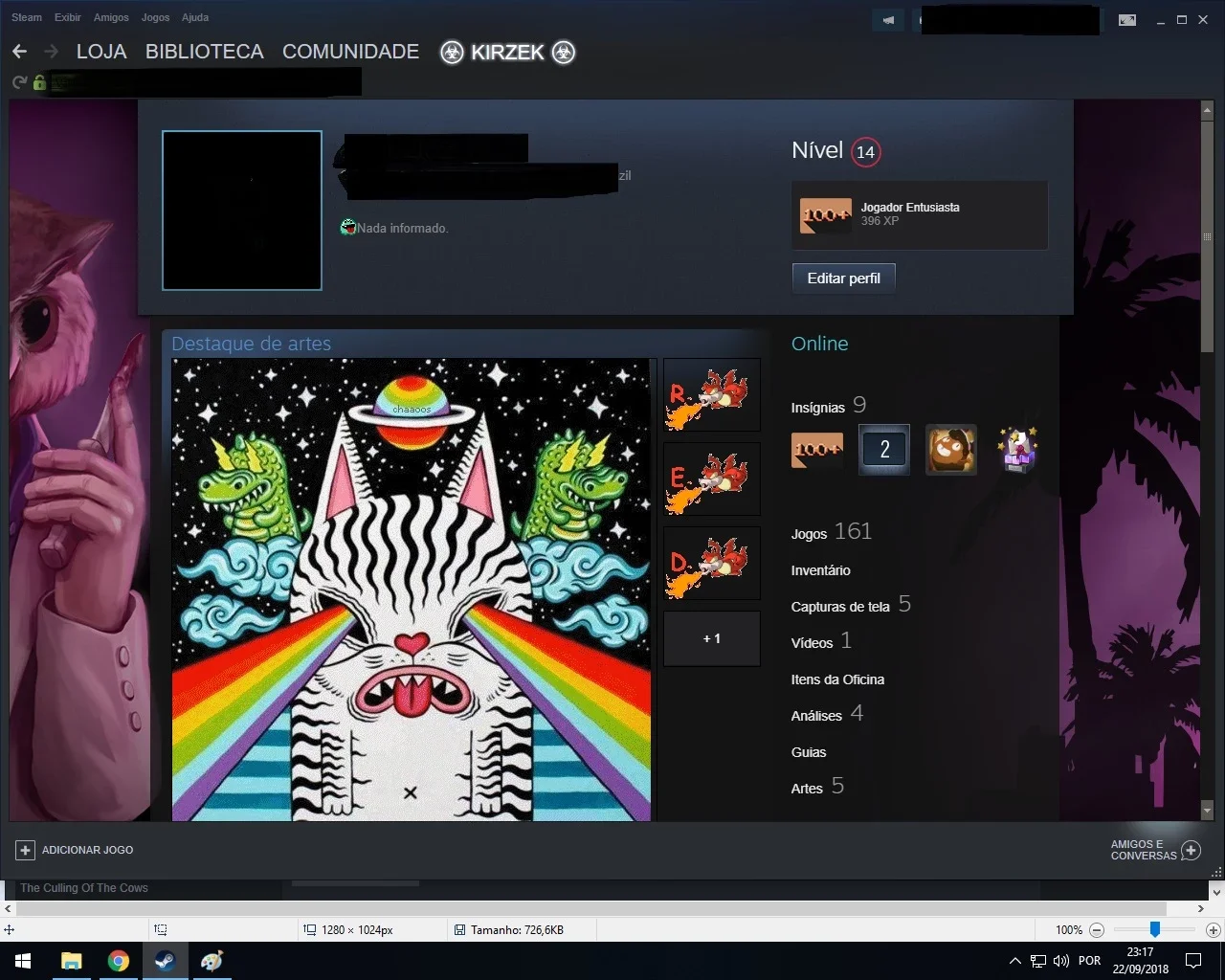Open File Explorer from the taskbar

[72, 961]
